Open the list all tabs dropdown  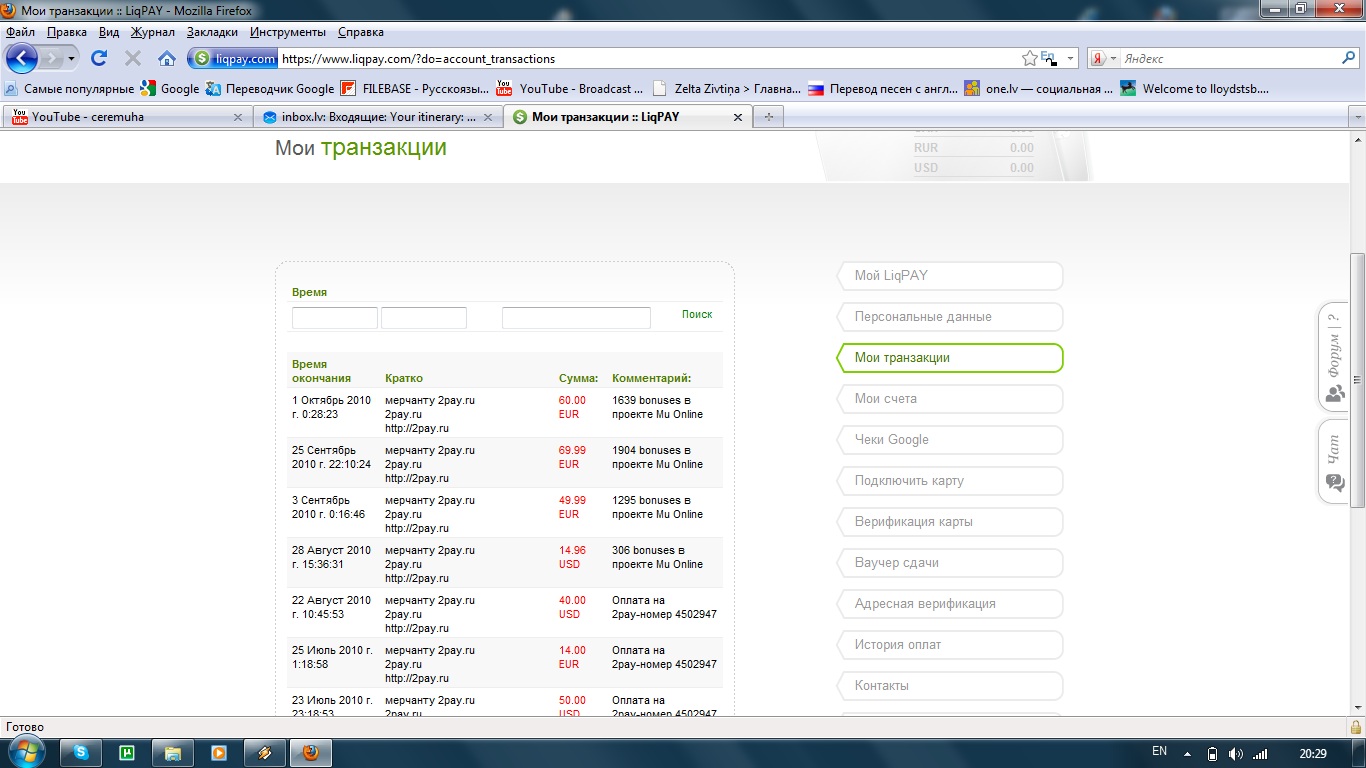(1357, 117)
